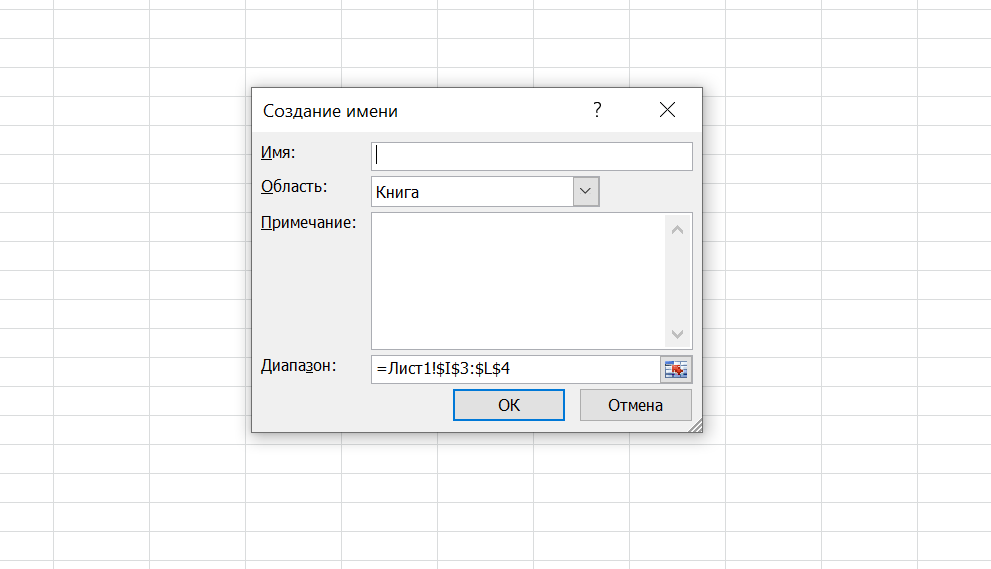Cancel with the Отмена button
991x569 pixels.
pos(636,405)
